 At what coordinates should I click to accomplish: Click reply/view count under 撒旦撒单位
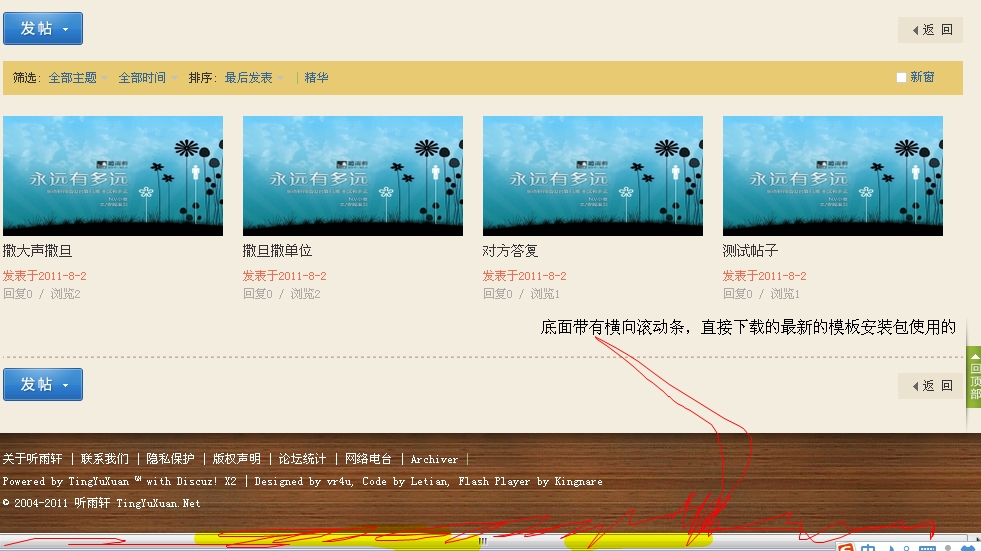pos(282,294)
